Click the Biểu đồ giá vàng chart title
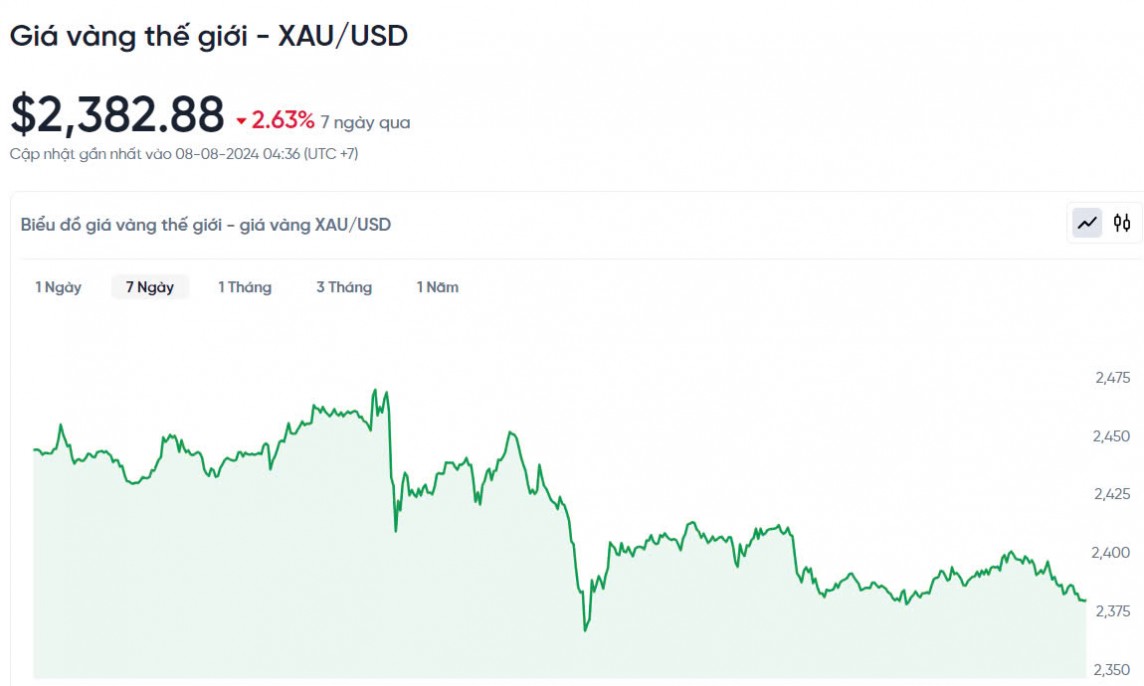The image size is (1144, 686). click(206, 225)
